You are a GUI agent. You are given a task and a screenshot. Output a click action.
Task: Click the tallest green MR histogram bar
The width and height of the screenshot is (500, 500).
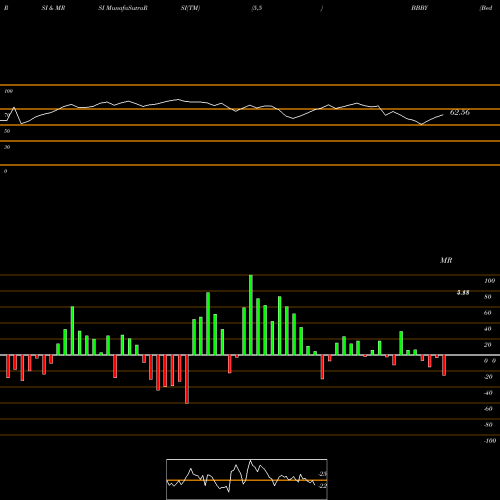click(251, 315)
